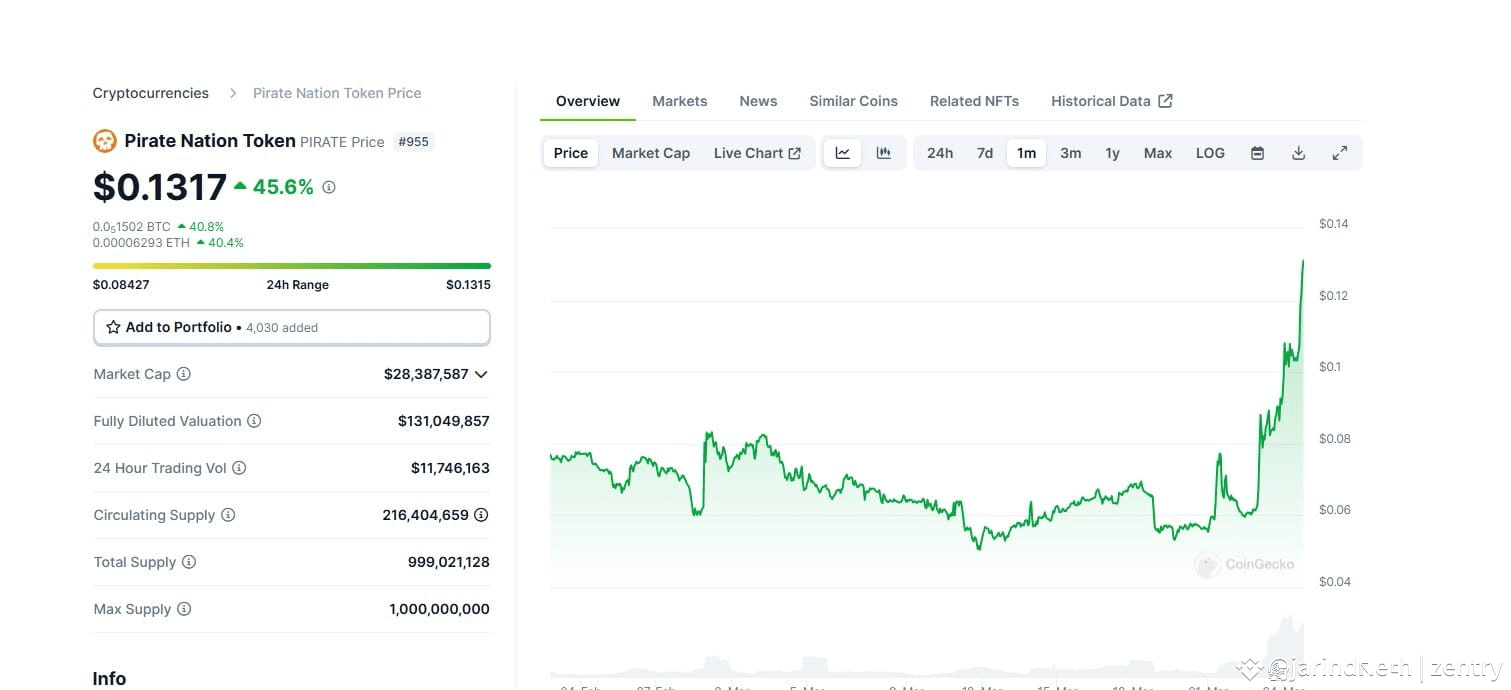Open the Related NFTs tab

[x=975, y=101]
